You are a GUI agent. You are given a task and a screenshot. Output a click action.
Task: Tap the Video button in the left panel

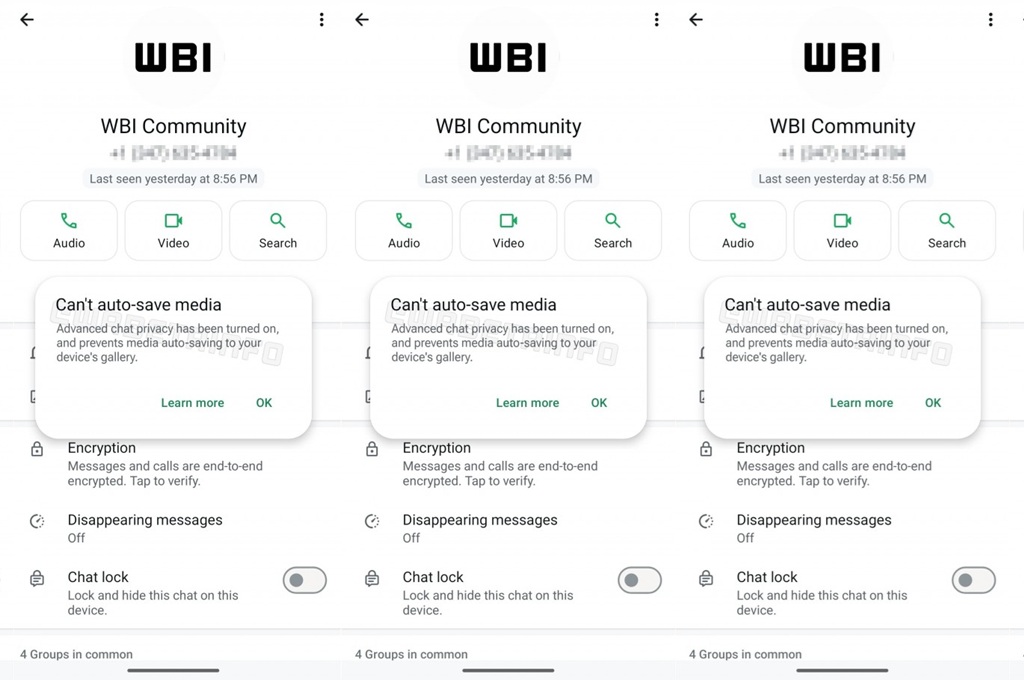click(x=173, y=231)
